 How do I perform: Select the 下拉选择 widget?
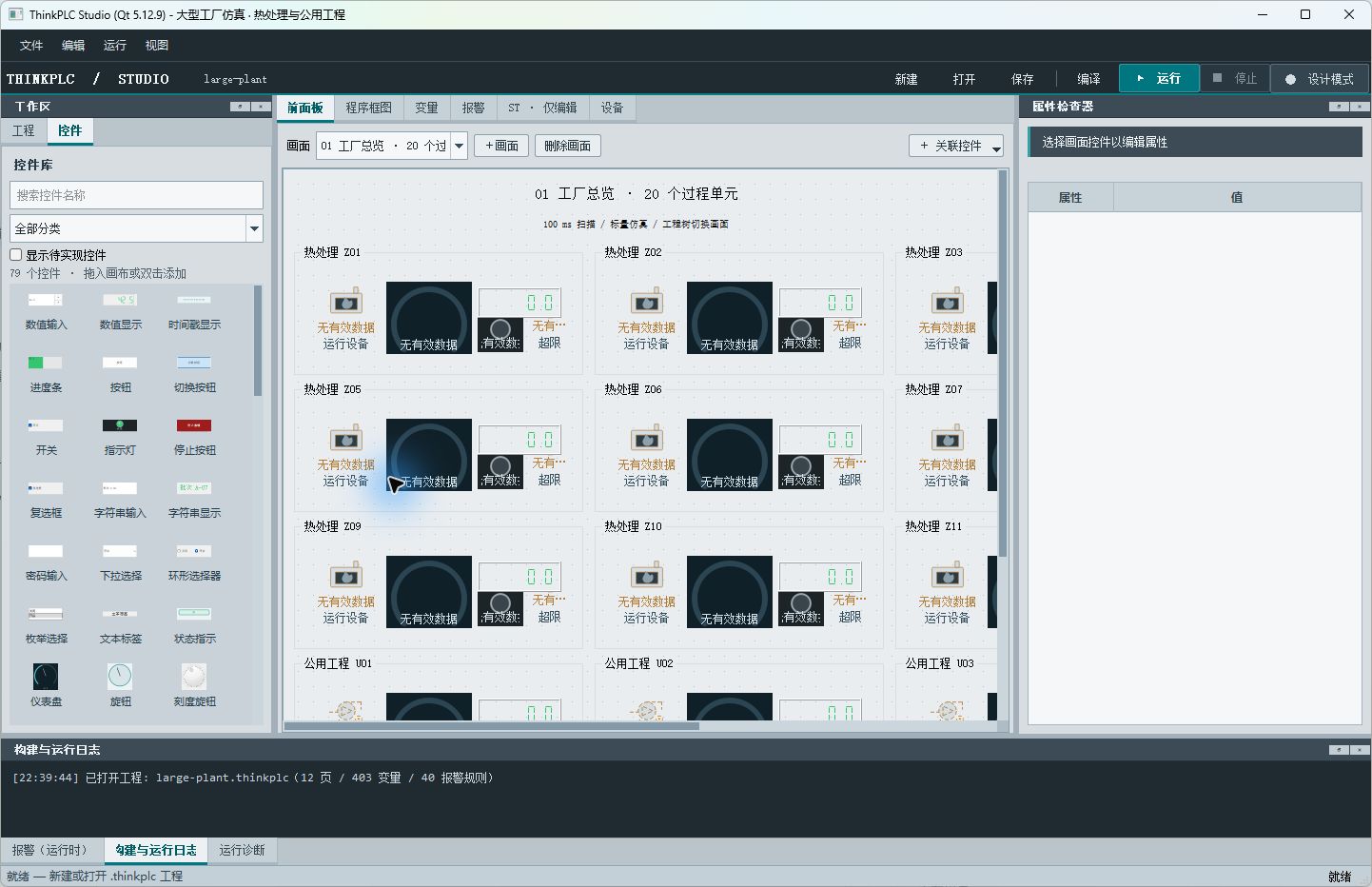click(120, 562)
